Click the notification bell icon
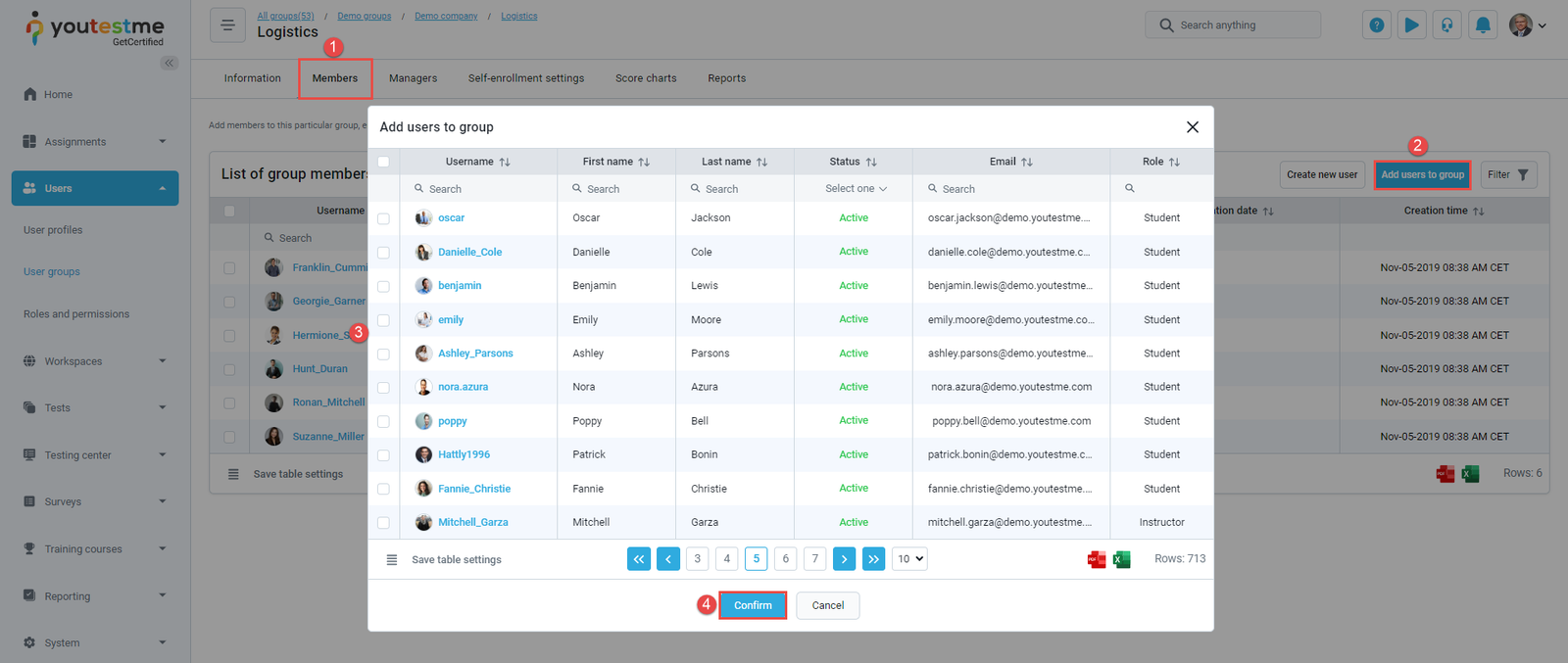 click(1483, 25)
